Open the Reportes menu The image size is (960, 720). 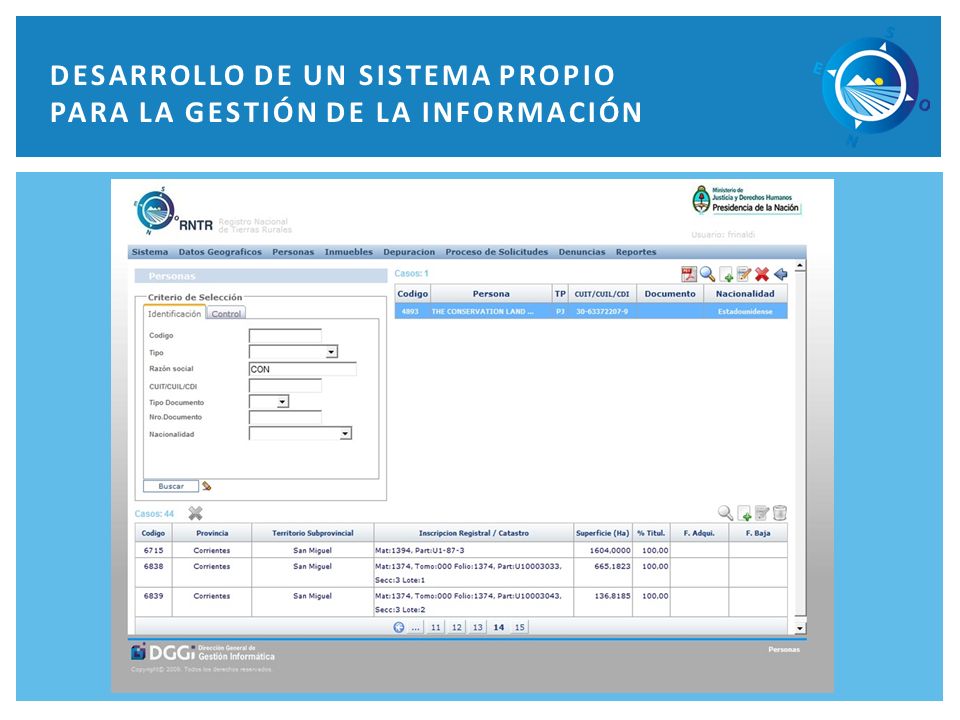636,252
